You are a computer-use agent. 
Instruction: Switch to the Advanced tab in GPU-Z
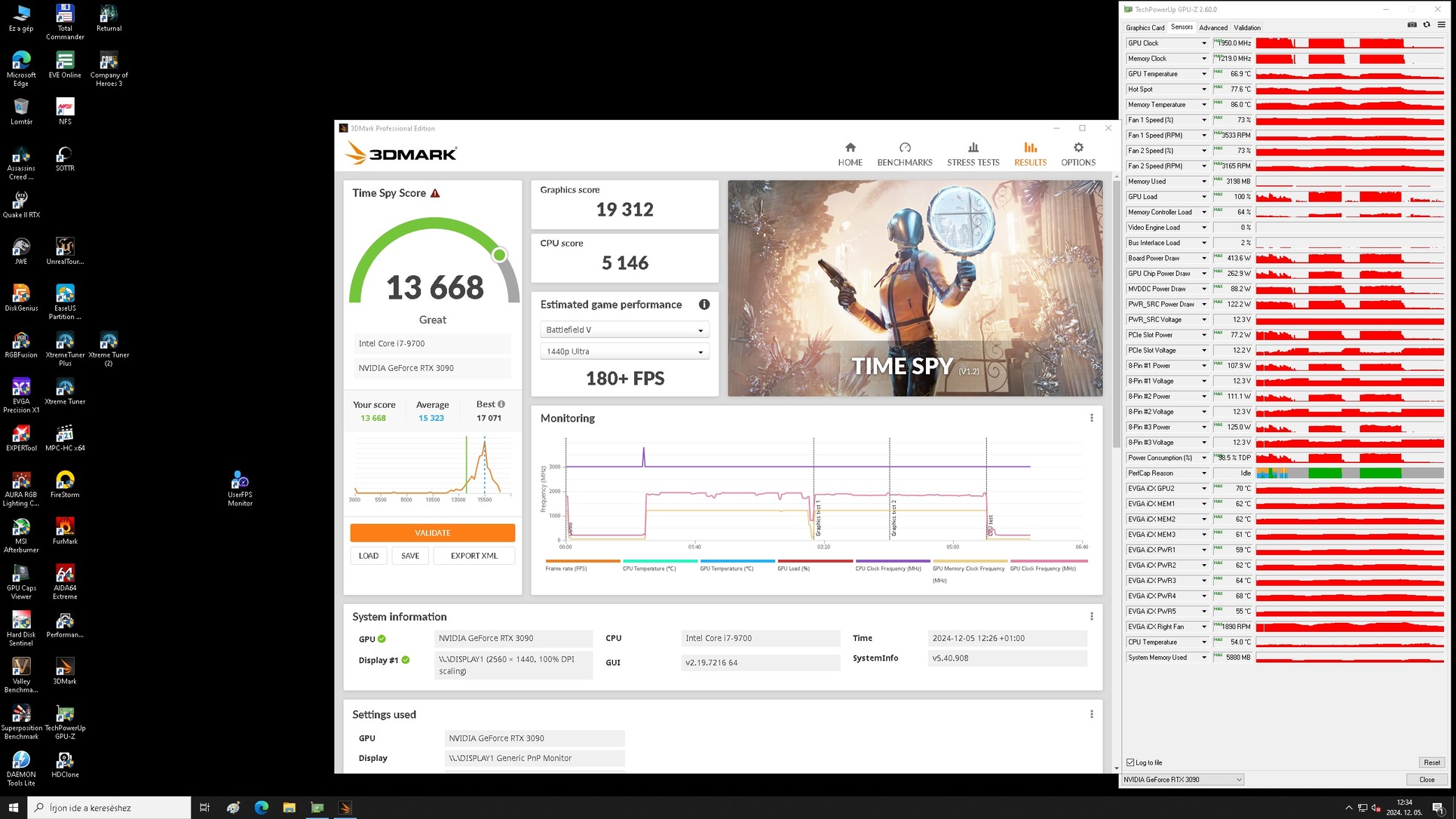(x=1212, y=28)
